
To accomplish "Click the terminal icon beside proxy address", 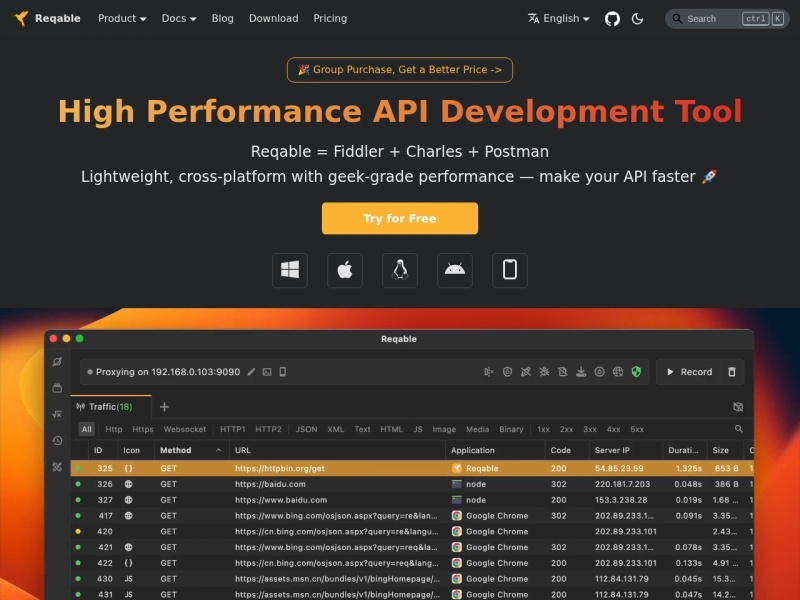I will (267, 372).
